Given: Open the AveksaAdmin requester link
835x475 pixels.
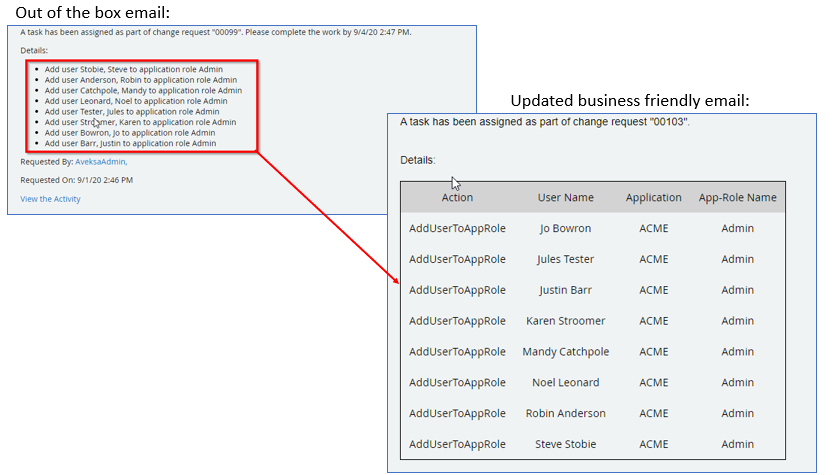Looking at the screenshot, I should [100, 161].
